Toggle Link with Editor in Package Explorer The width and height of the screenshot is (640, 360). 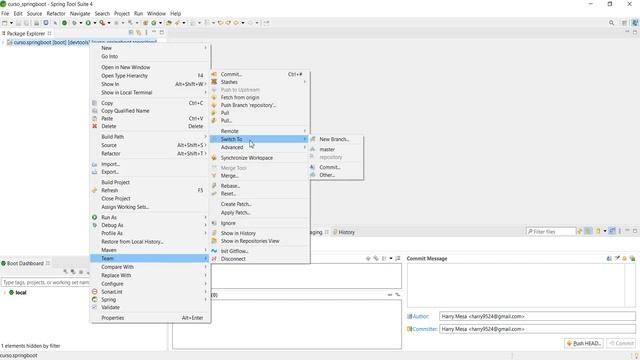pos(139,33)
